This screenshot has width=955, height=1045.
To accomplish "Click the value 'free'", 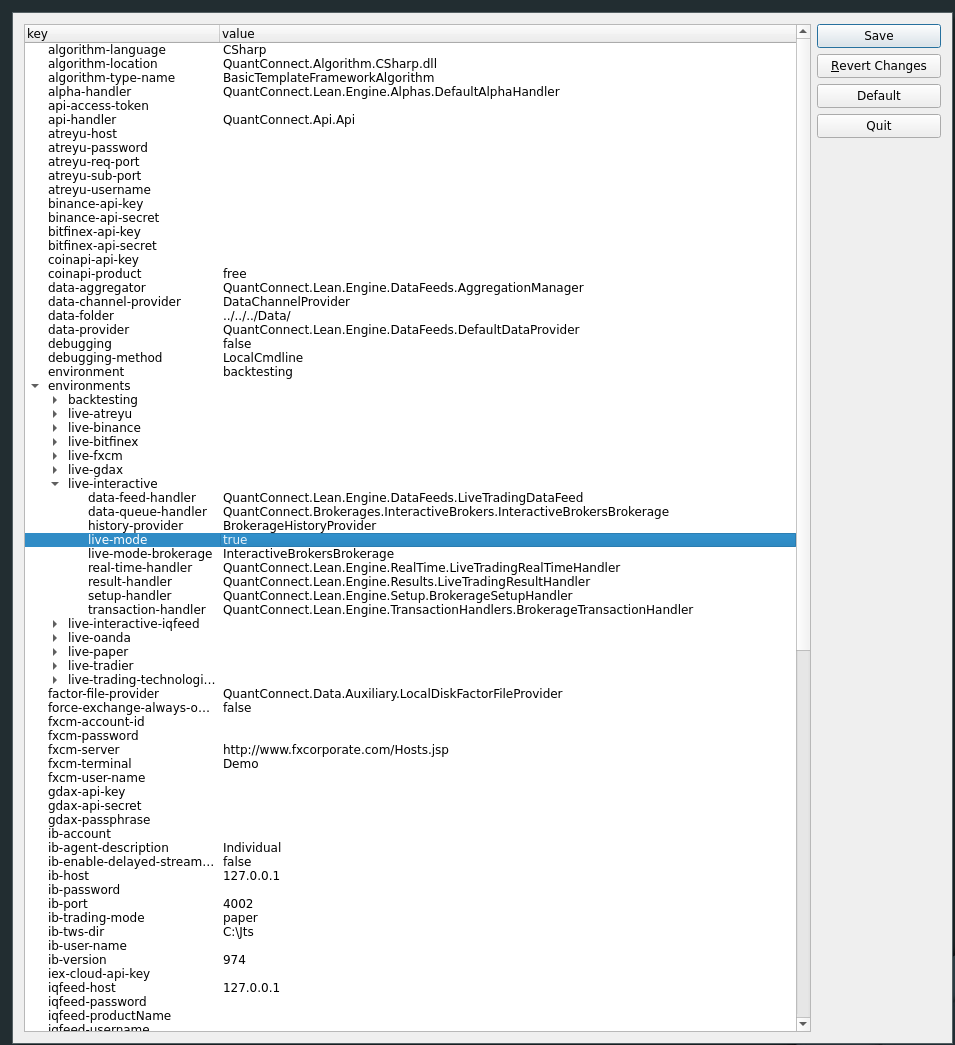I will tap(235, 274).
